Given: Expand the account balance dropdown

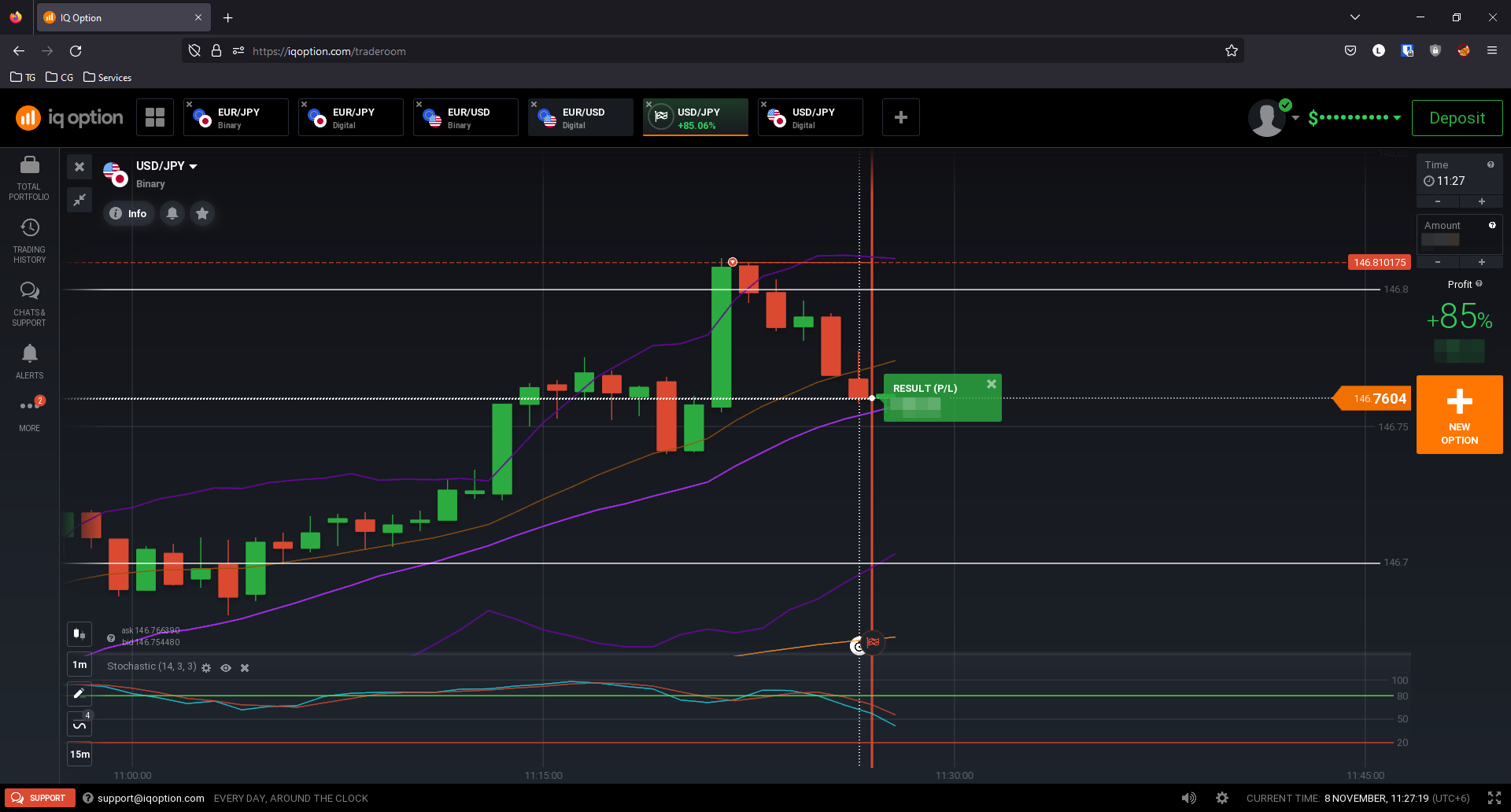Looking at the screenshot, I should (x=1397, y=117).
